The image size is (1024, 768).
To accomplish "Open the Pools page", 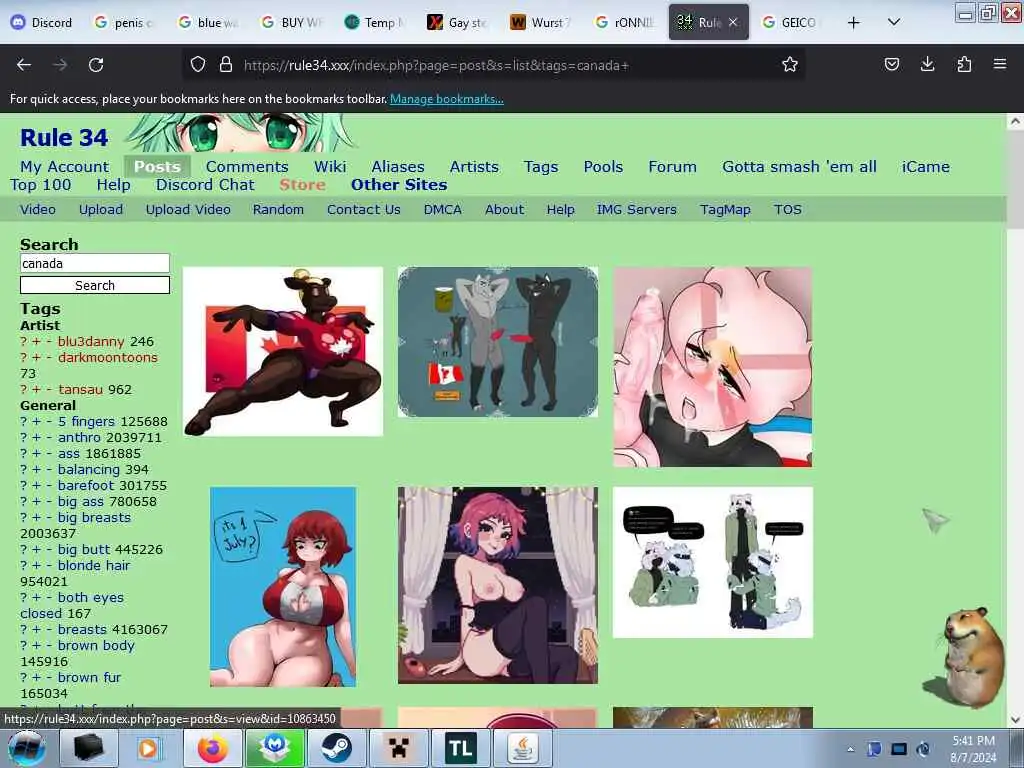I will click(x=603, y=167).
